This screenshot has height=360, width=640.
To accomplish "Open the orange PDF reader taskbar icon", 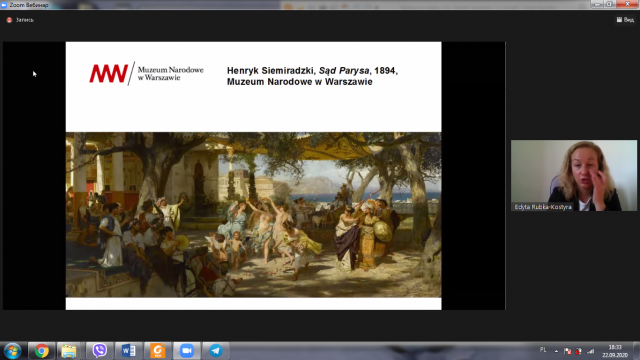I will click(158, 351).
